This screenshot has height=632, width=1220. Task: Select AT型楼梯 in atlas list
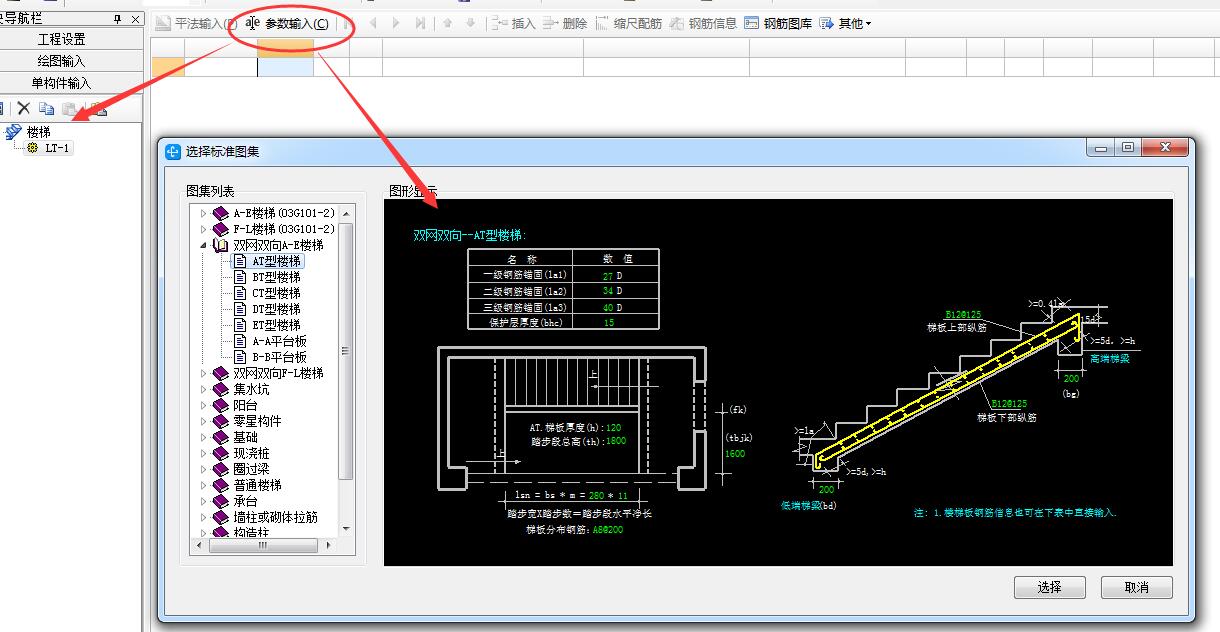click(x=276, y=261)
